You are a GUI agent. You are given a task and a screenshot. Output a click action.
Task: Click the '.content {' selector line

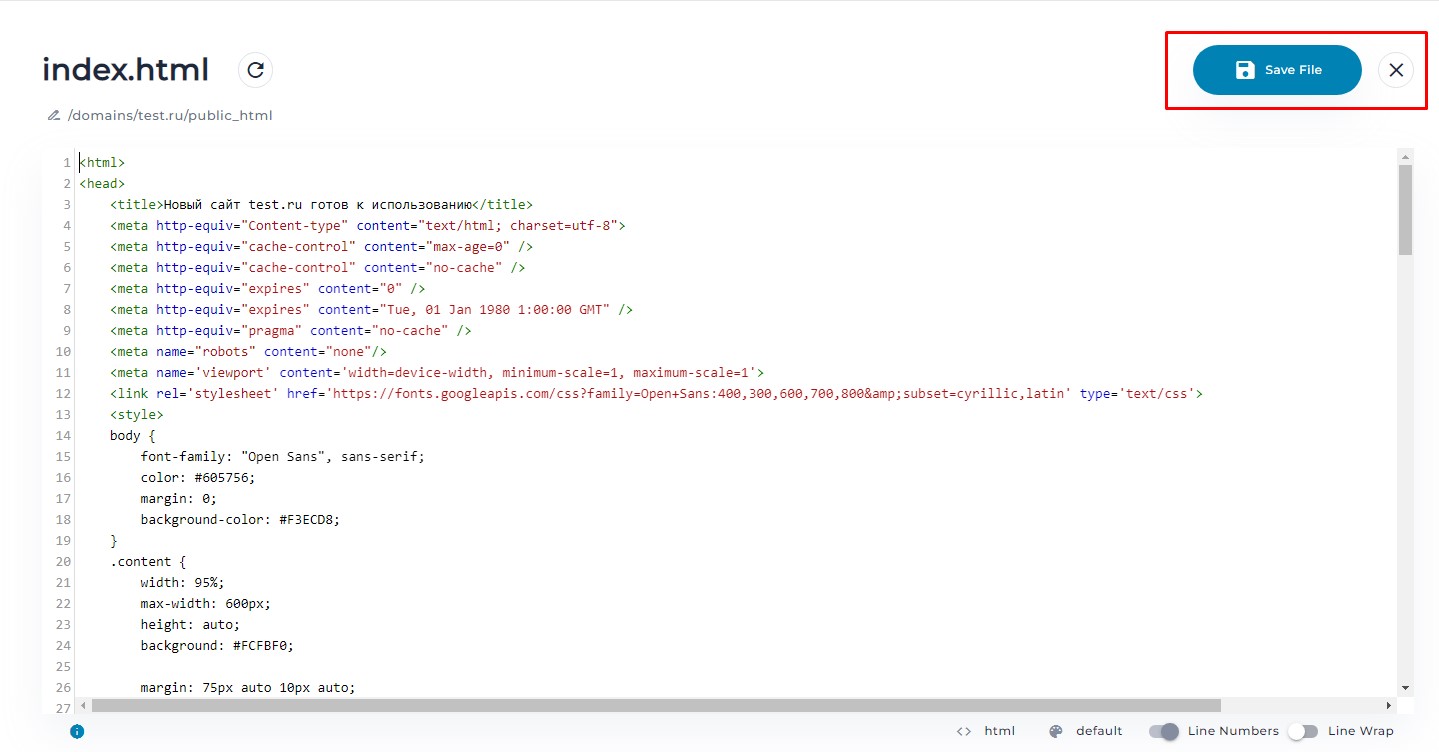[x=148, y=561]
